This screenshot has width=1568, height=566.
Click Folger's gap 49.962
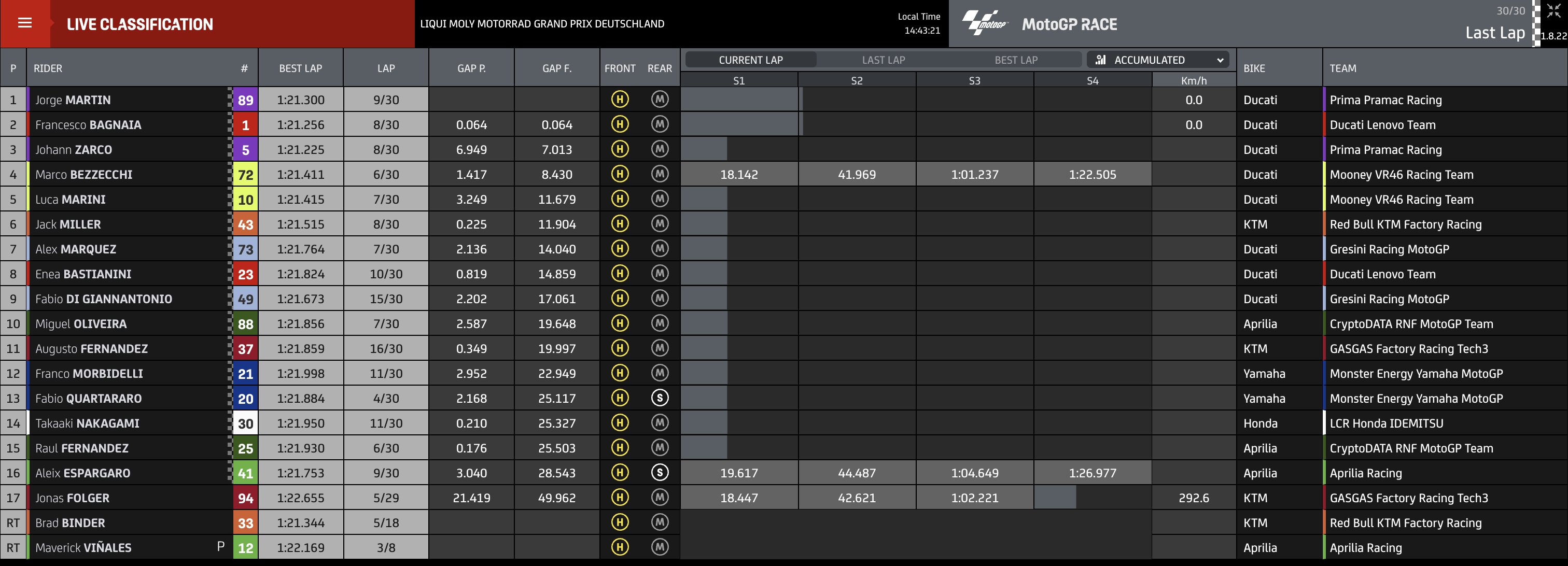[x=557, y=498]
